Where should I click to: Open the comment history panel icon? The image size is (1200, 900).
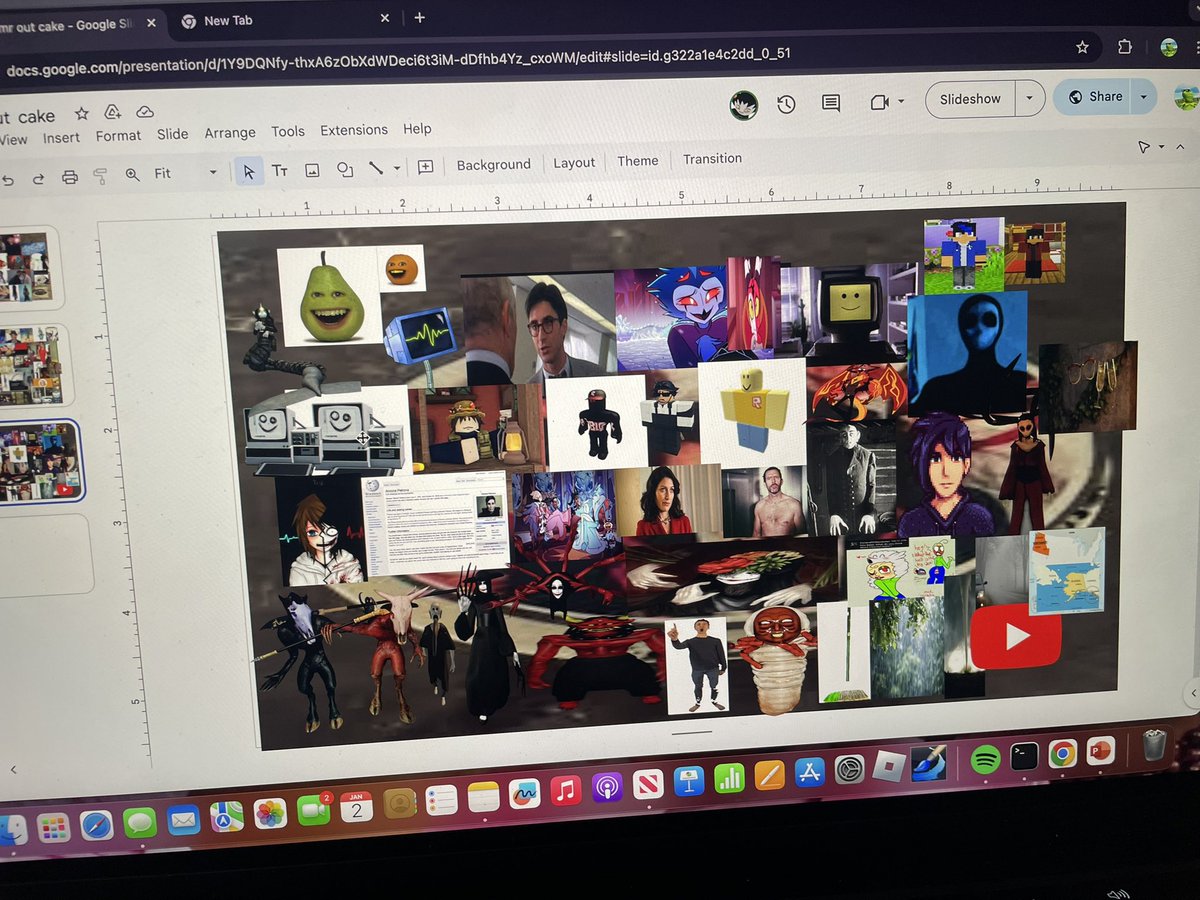(831, 102)
